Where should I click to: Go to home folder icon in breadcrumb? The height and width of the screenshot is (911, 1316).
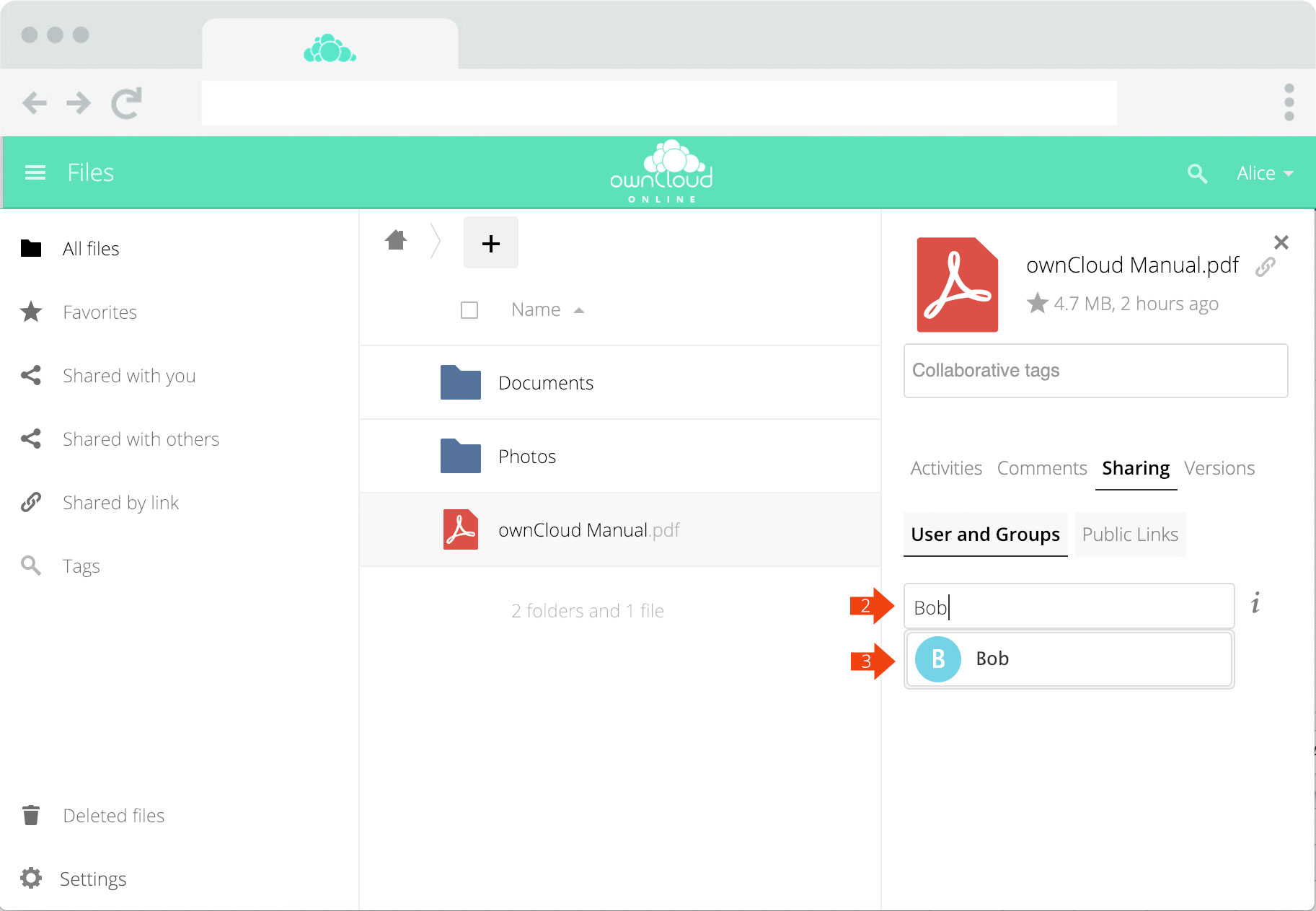(x=396, y=240)
